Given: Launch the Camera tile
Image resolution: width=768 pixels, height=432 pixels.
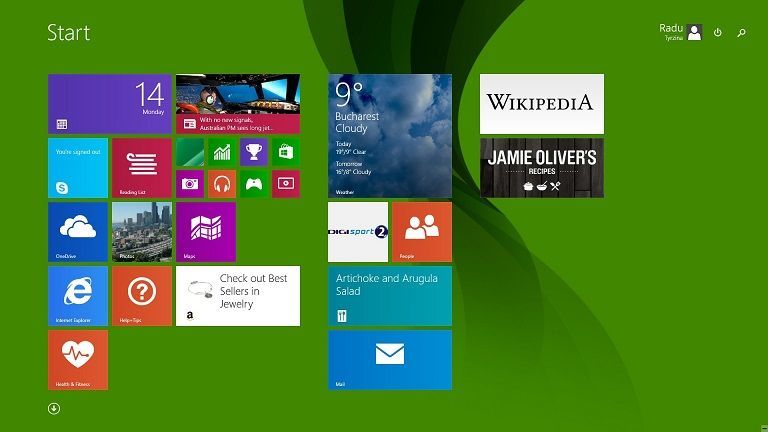Looking at the screenshot, I should (x=190, y=184).
